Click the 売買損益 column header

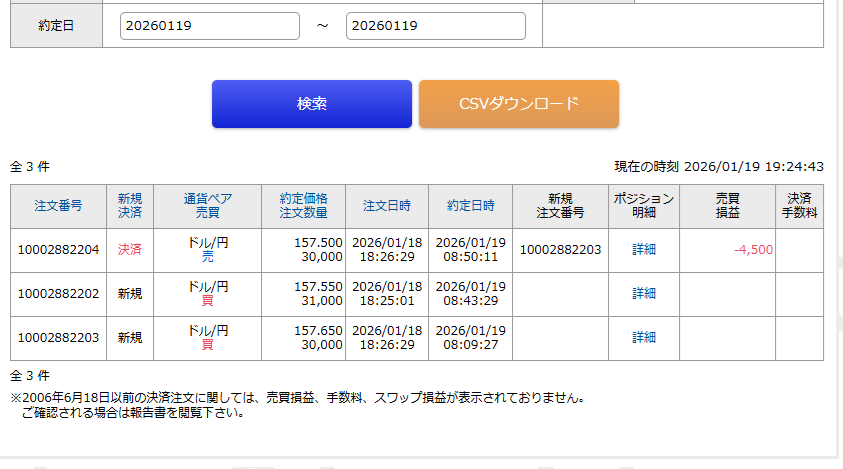tap(727, 206)
